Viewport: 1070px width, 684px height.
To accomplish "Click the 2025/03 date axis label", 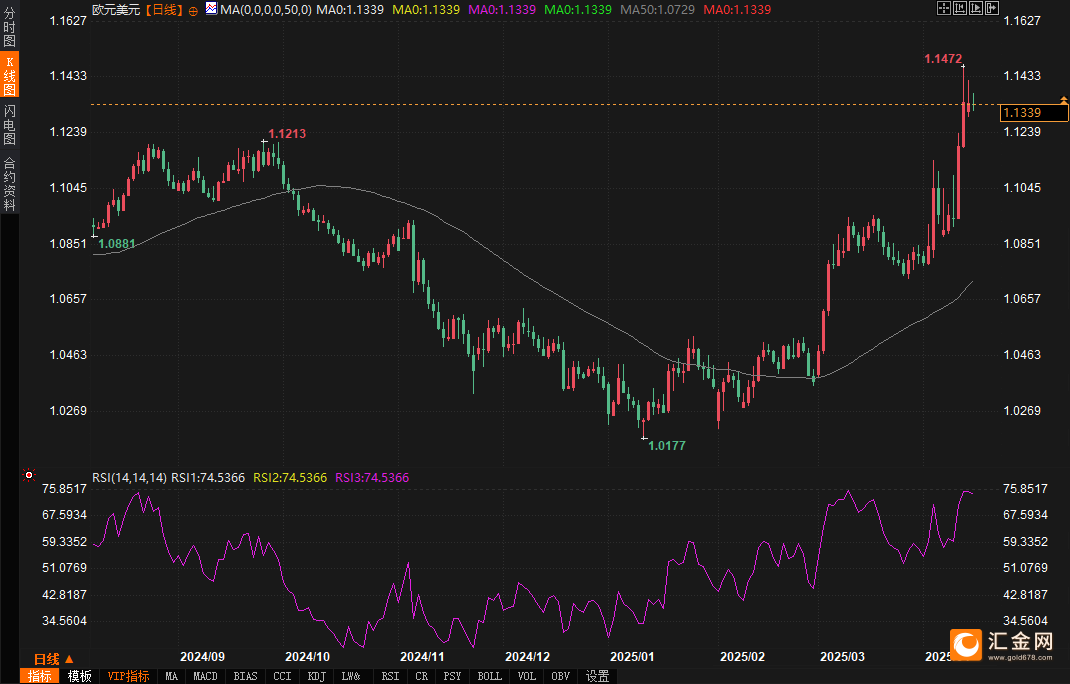I will pyautogui.click(x=843, y=657).
